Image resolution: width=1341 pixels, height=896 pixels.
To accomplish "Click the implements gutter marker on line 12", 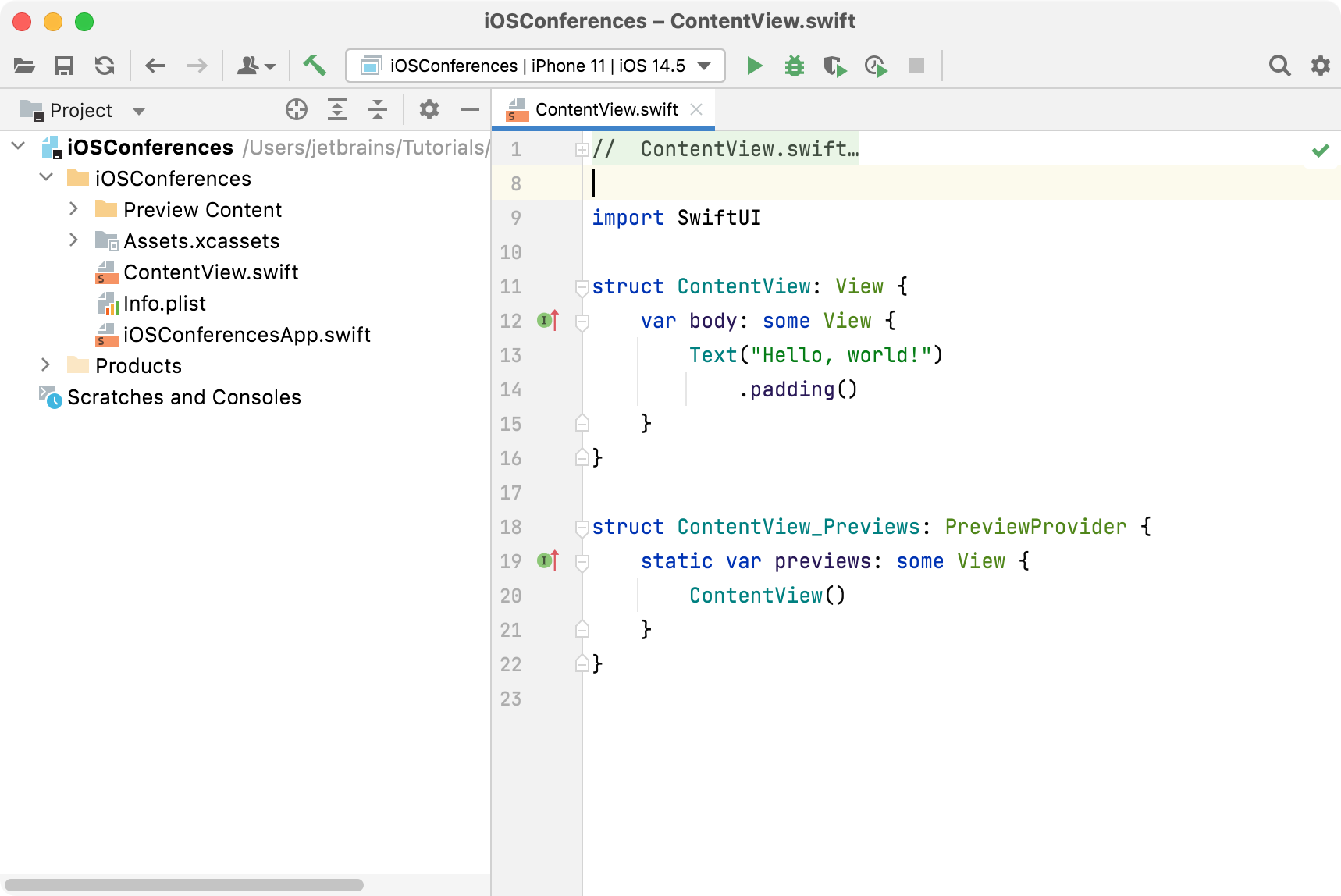I will [x=548, y=320].
